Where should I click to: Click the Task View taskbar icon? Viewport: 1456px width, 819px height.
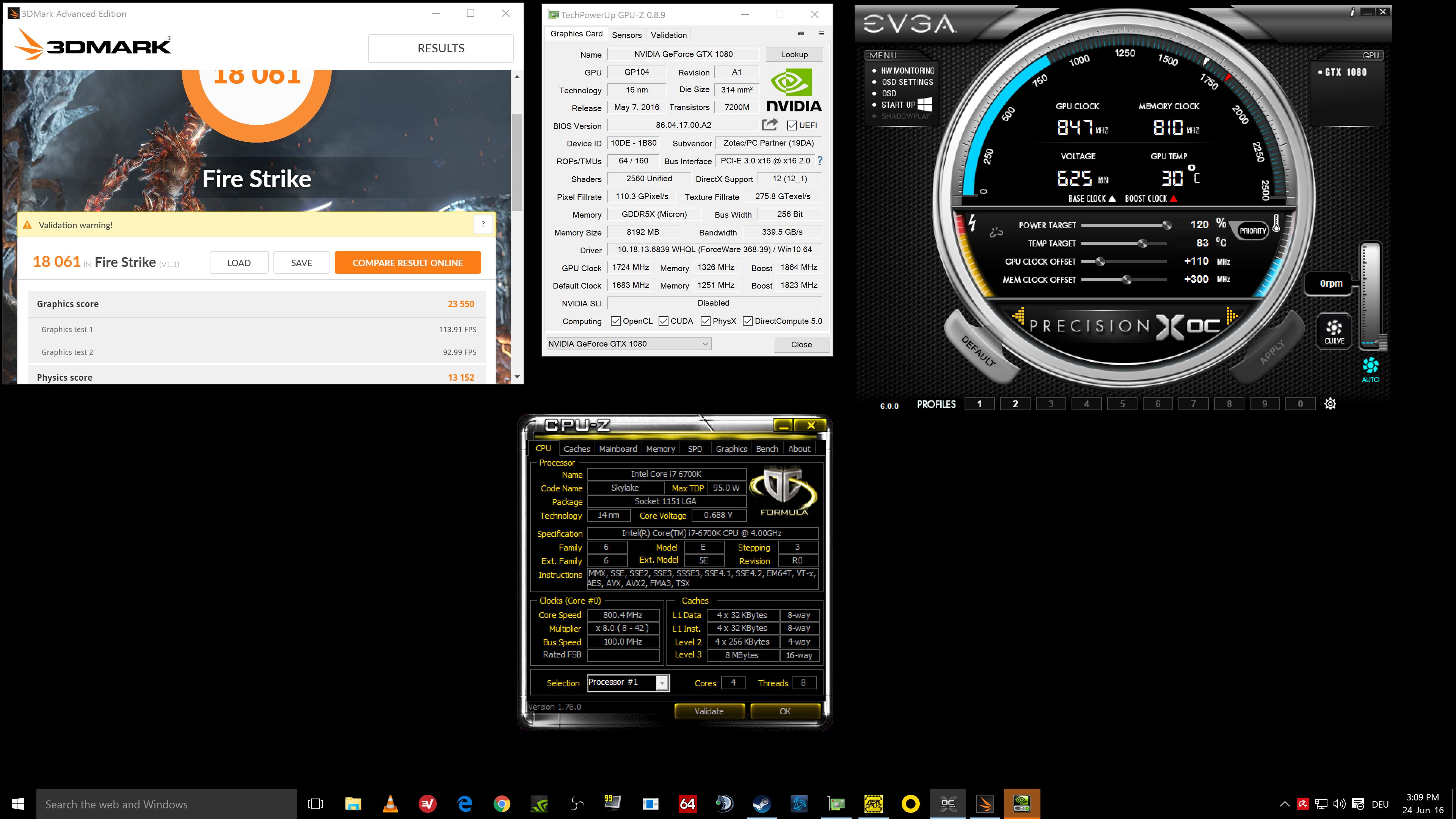click(315, 804)
